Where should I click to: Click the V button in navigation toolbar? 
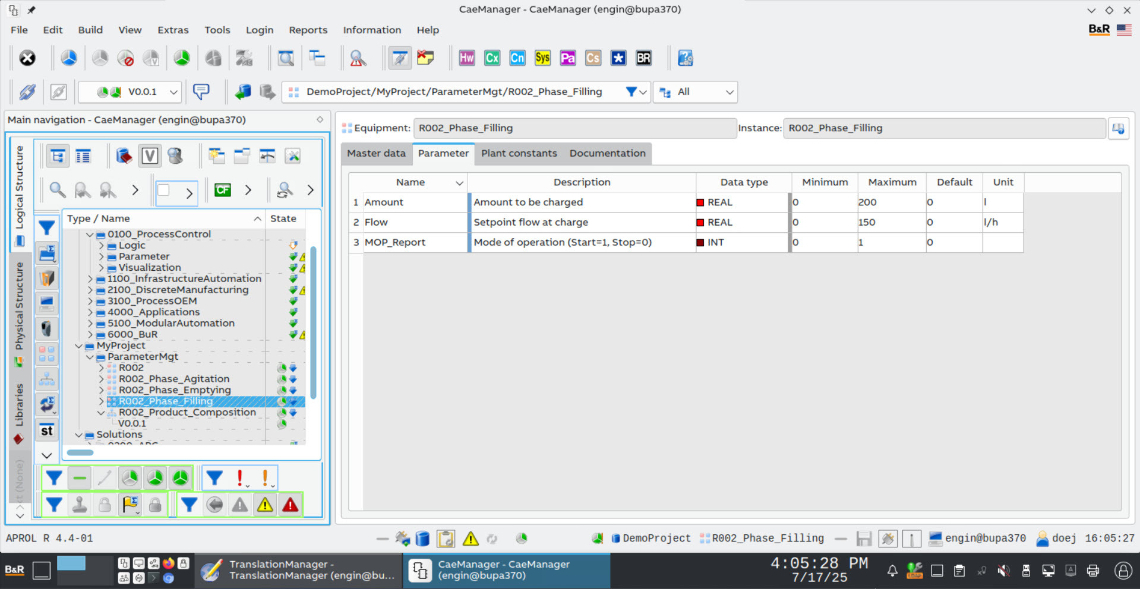click(150, 156)
